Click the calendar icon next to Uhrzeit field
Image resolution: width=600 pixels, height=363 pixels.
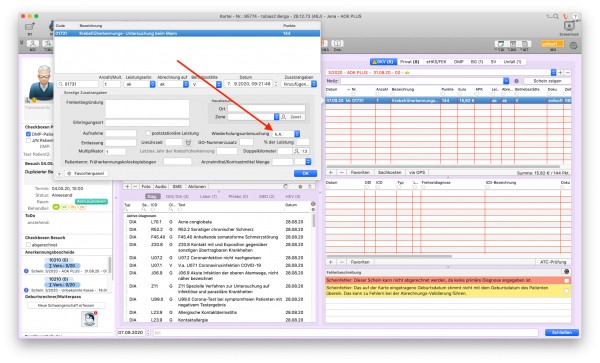[188, 142]
